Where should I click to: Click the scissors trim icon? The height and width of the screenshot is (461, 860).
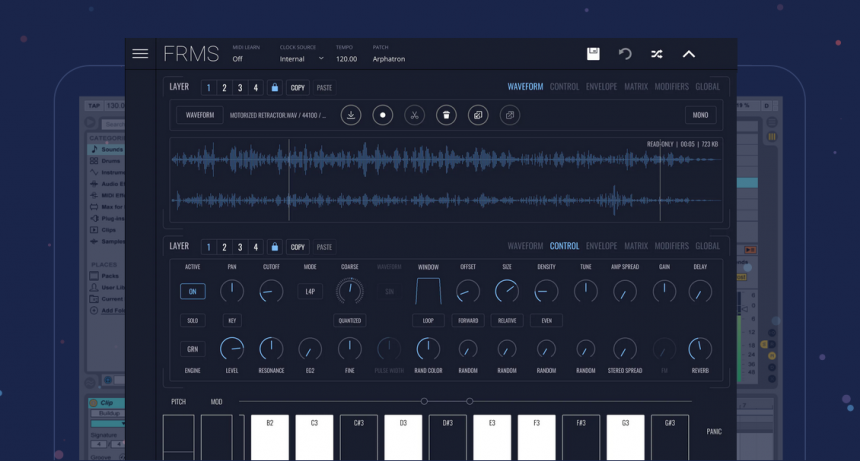(414, 115)
